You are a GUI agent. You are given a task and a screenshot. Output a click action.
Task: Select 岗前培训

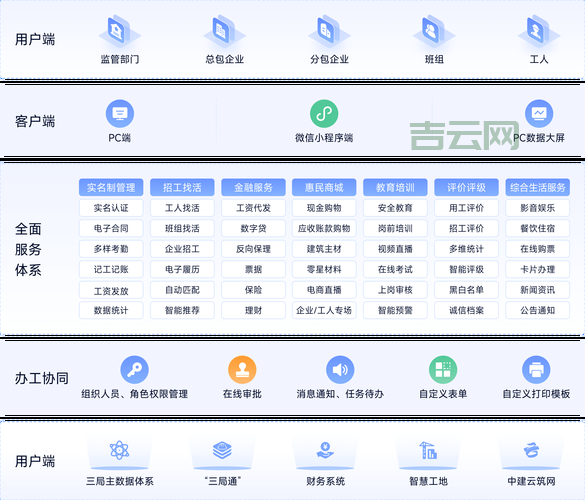pos(395,228)
